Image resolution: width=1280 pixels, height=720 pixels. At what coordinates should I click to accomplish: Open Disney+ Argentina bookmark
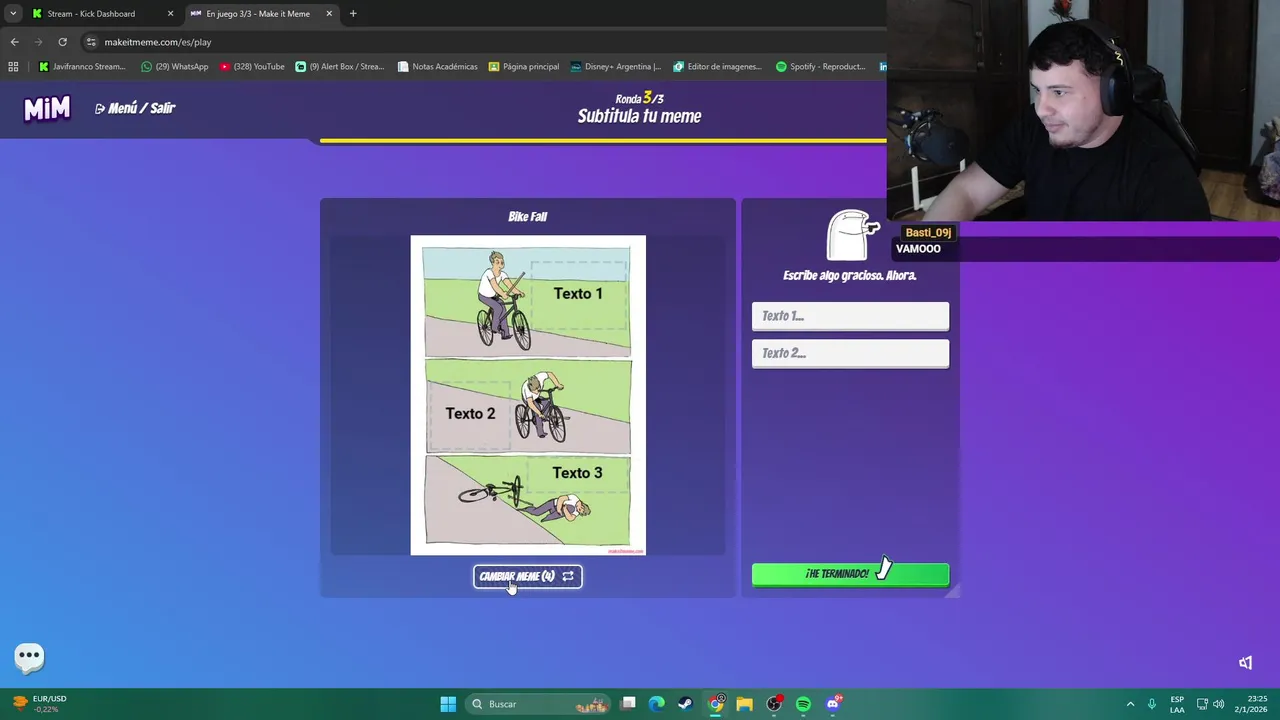616,67
